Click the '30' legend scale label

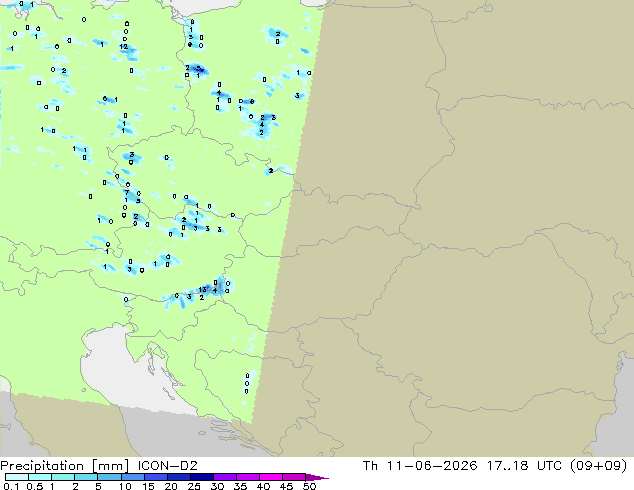[x=217, y=486]
